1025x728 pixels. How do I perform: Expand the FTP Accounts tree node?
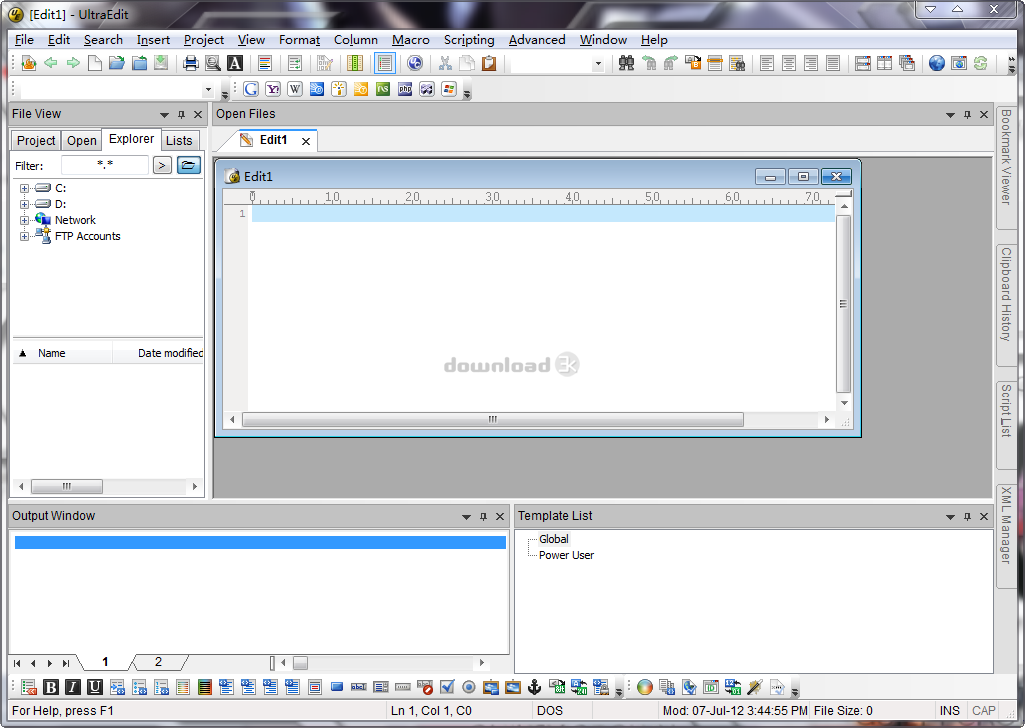(24, 236)
